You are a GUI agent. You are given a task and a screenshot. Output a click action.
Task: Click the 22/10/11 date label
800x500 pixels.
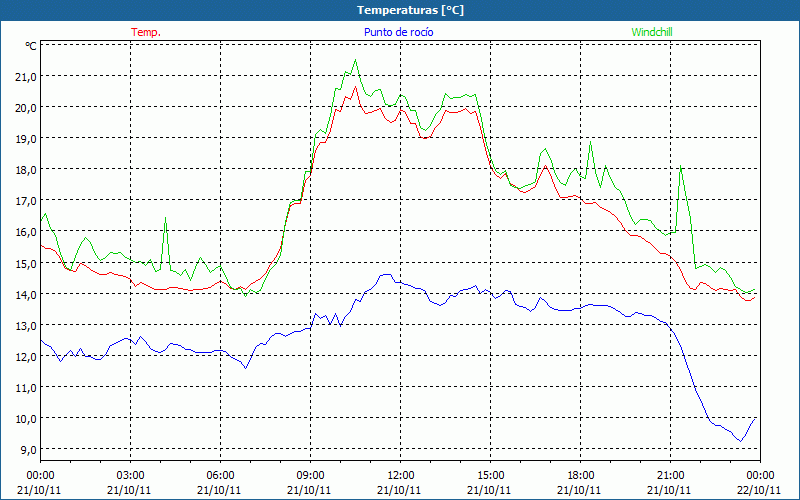pos(759,490)
